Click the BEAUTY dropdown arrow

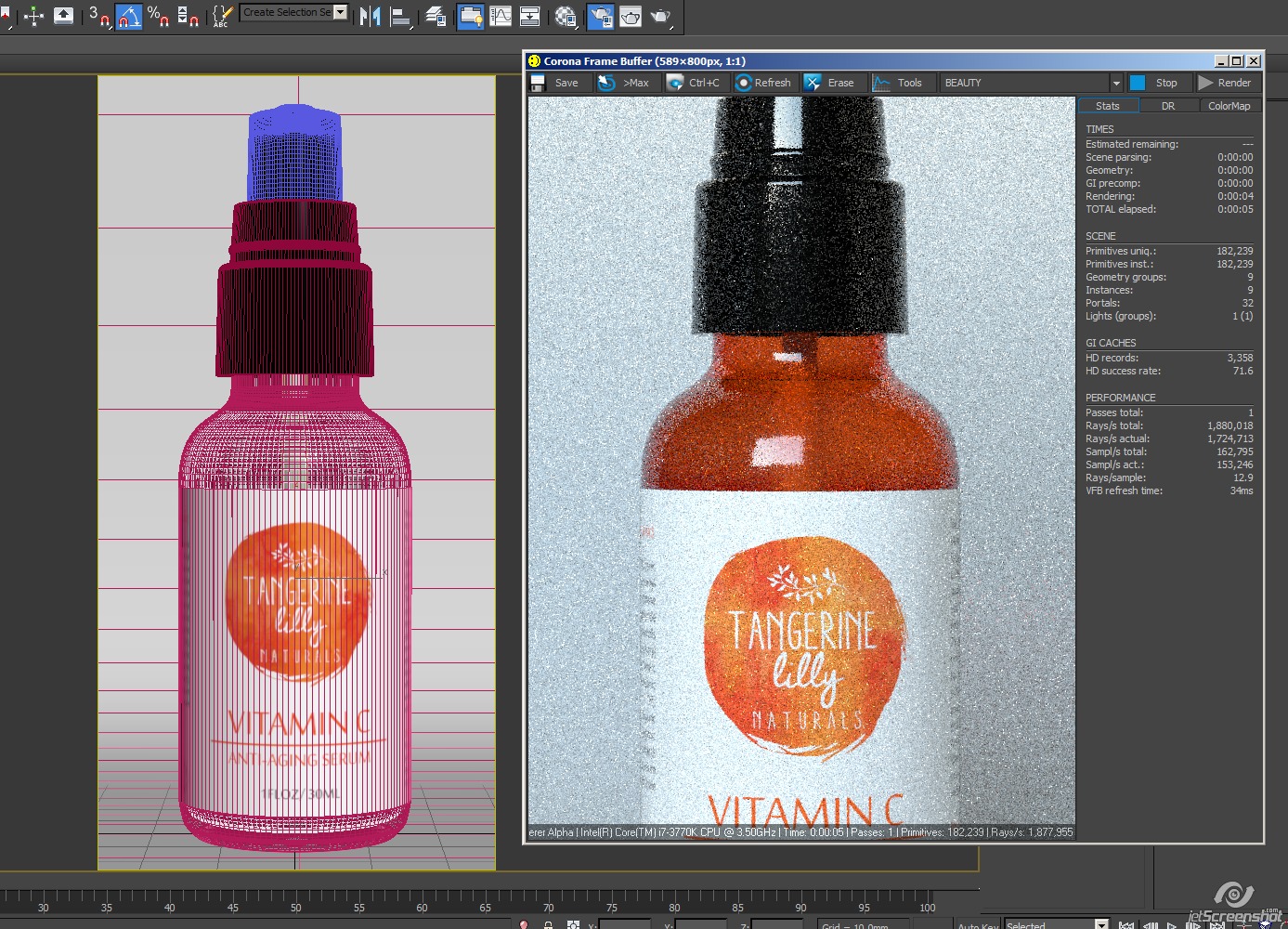[1116, 83]
